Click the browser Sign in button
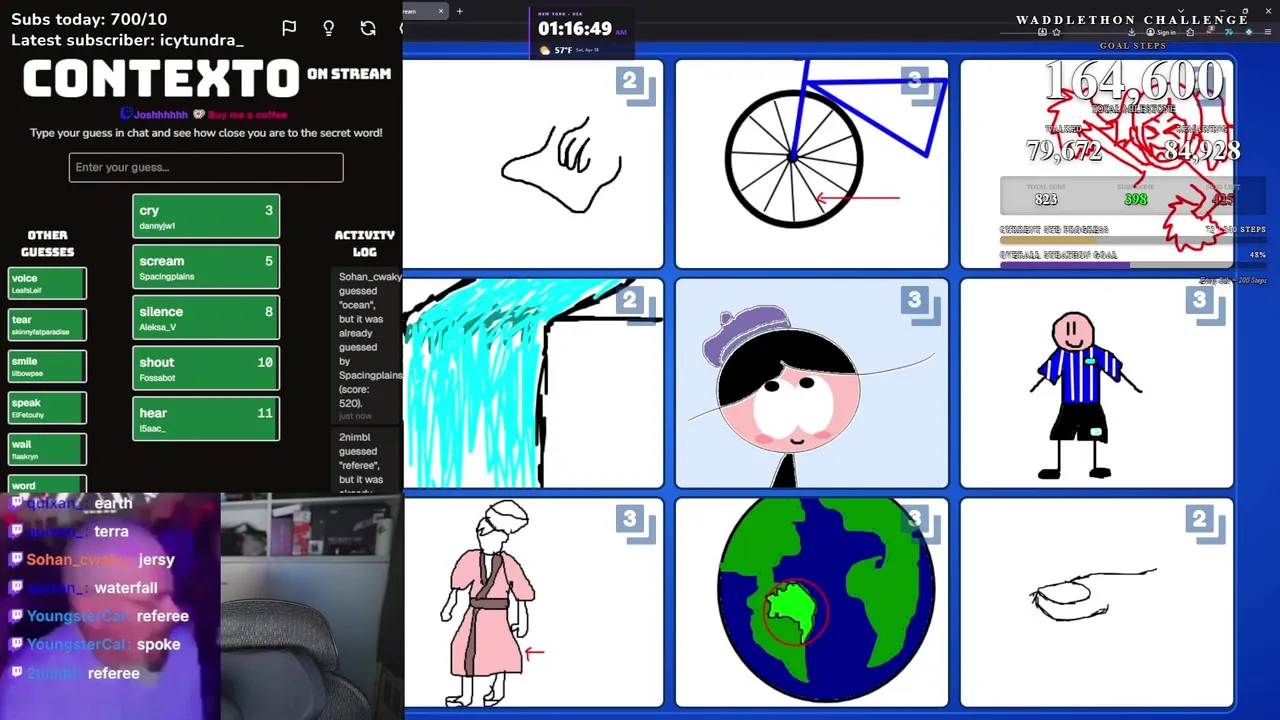This screenshot has height=720, width=1280. tap(1163, 32)
